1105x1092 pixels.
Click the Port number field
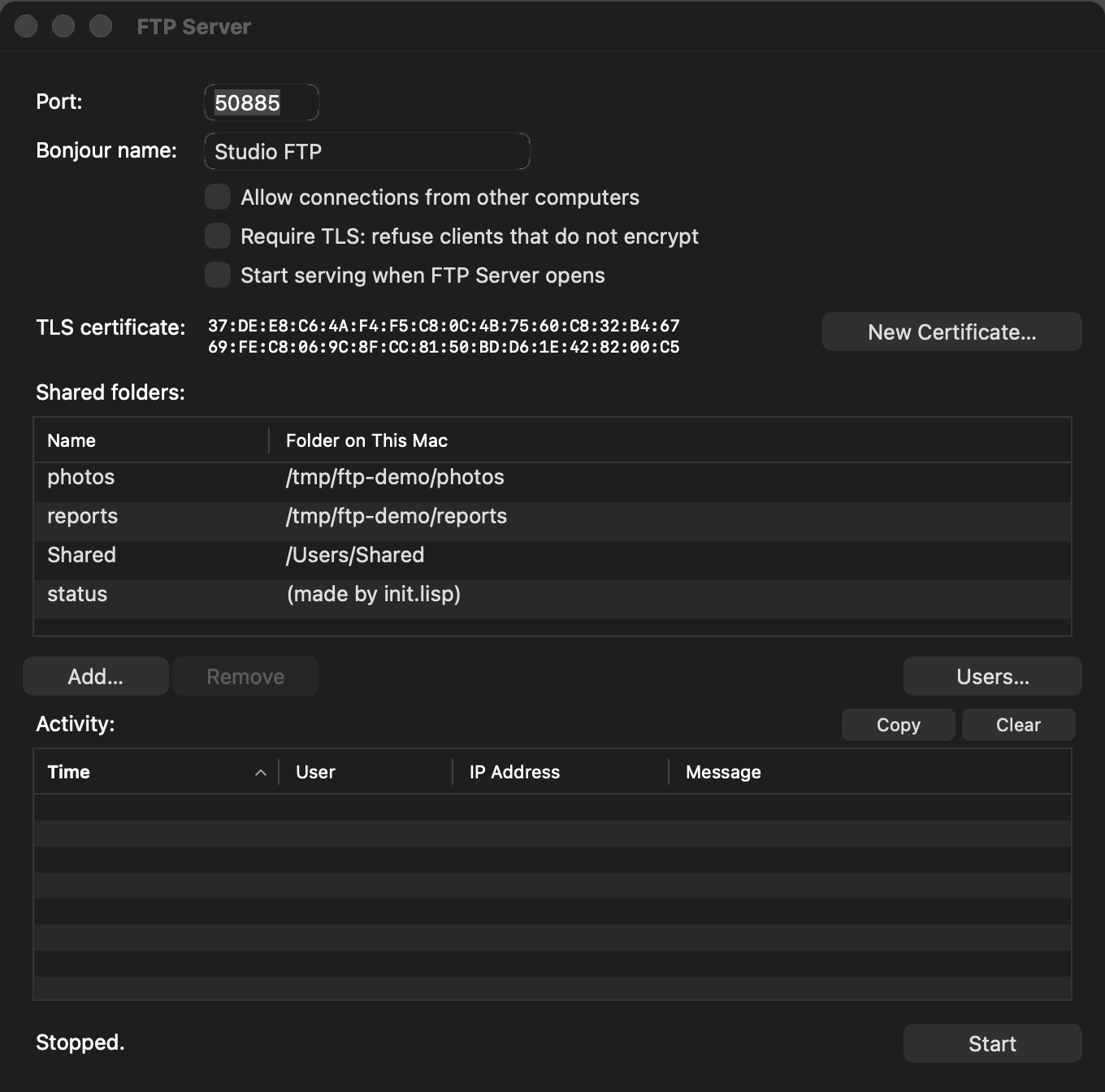(261, 102)
